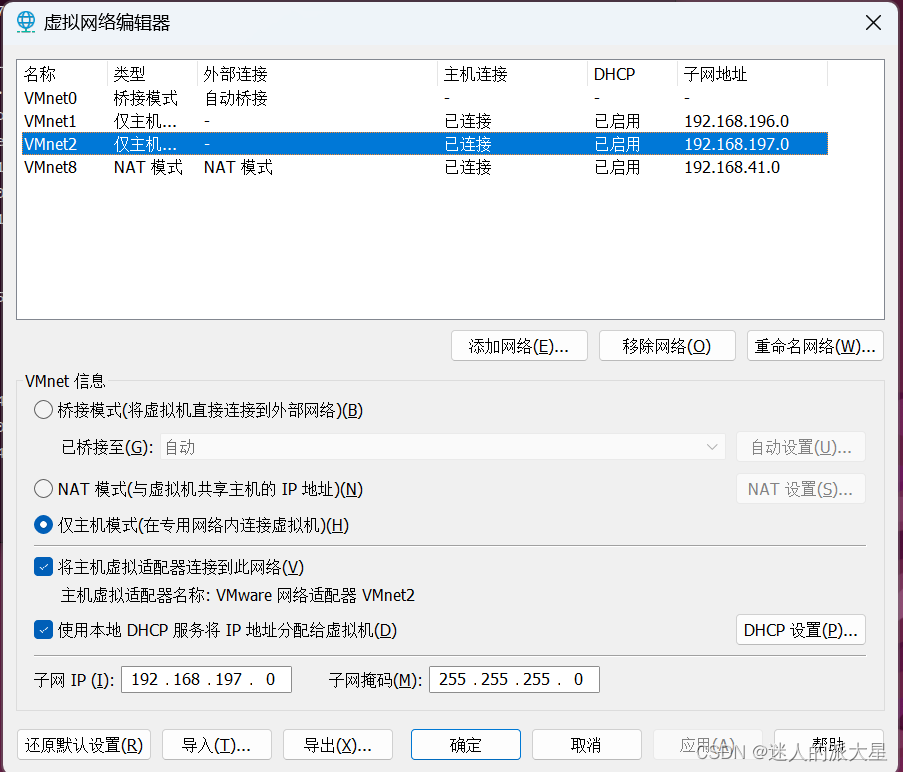This screenshot has height=772, width=903.
Task: Select the VMnet1 row
Action: pyautogui.click(x=425, y=121)
